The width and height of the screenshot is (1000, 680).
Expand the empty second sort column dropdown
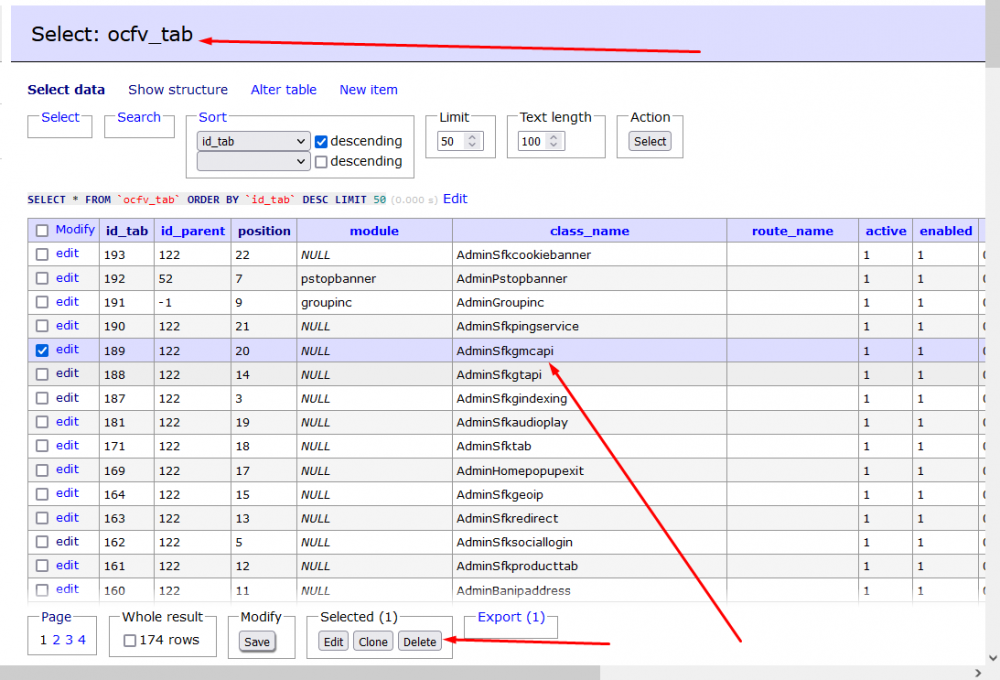254,161
